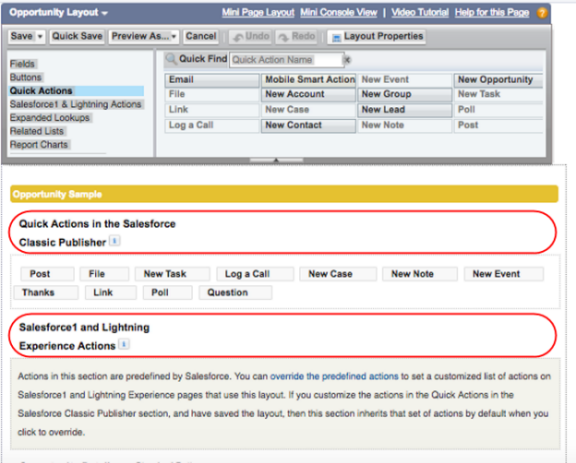Open info icon next to Classic Publisher heading
The width and height of the screenshot is (576, 463).
click(115, 241)
